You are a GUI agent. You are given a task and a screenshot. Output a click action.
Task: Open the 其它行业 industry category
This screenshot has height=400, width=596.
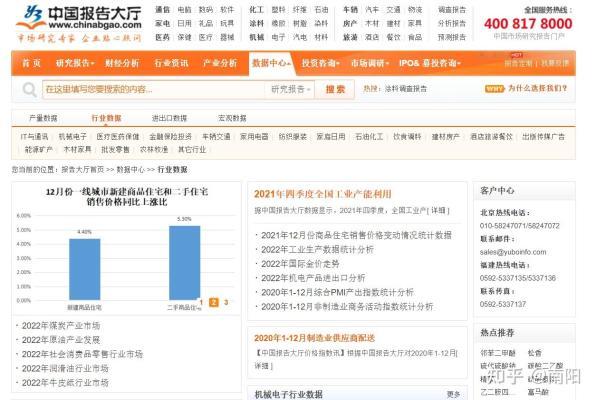(x=192, y=149)
